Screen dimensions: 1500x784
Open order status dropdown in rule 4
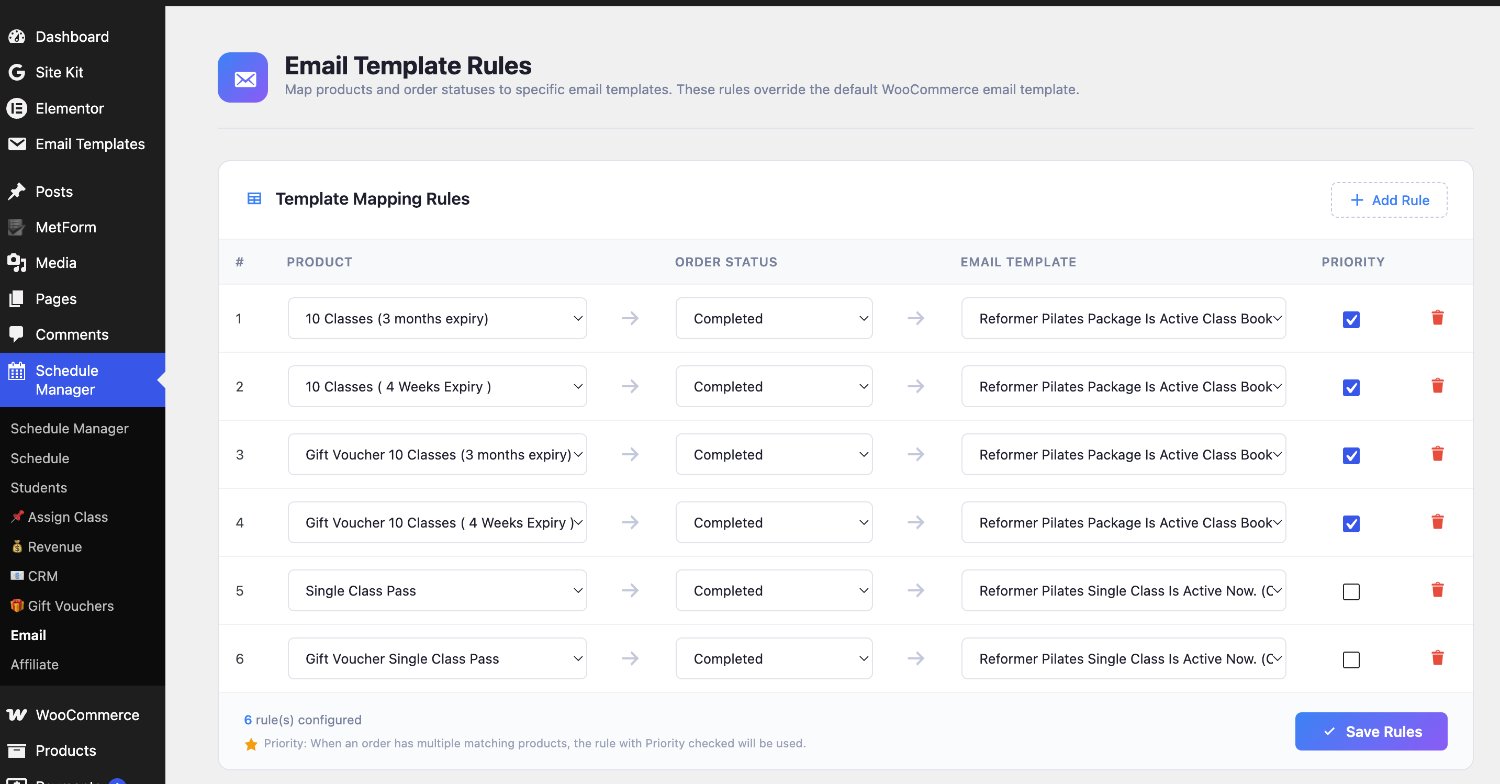pos(774,522)
